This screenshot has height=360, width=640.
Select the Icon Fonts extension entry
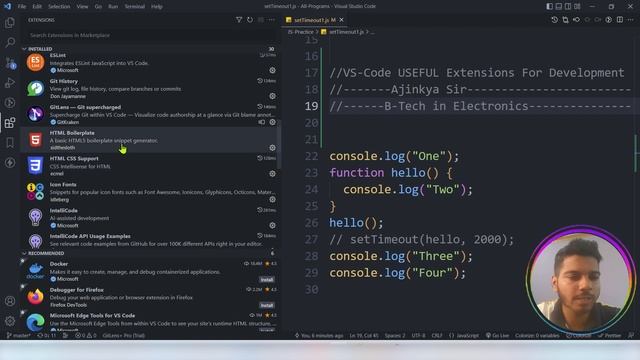[x=149, y=192]
